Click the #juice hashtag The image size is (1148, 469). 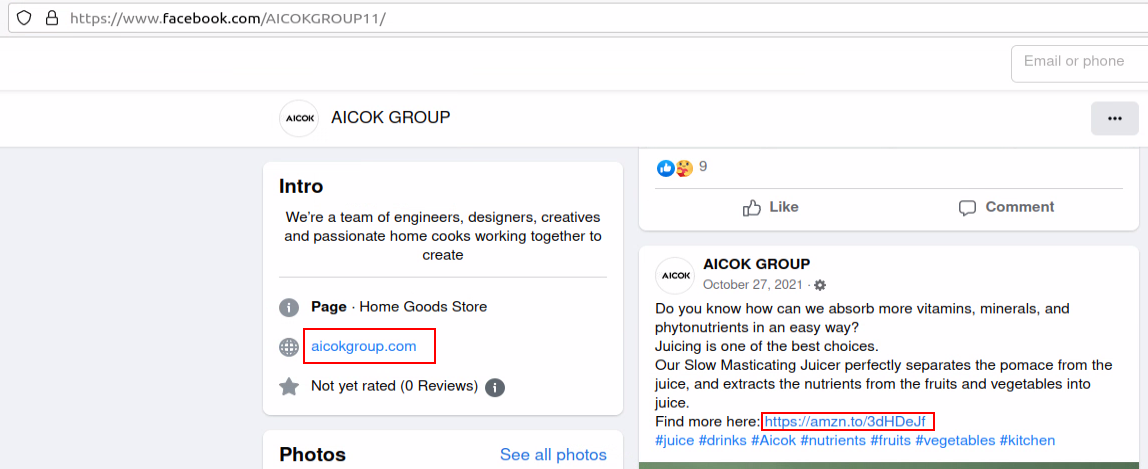(x=675, y=440)
